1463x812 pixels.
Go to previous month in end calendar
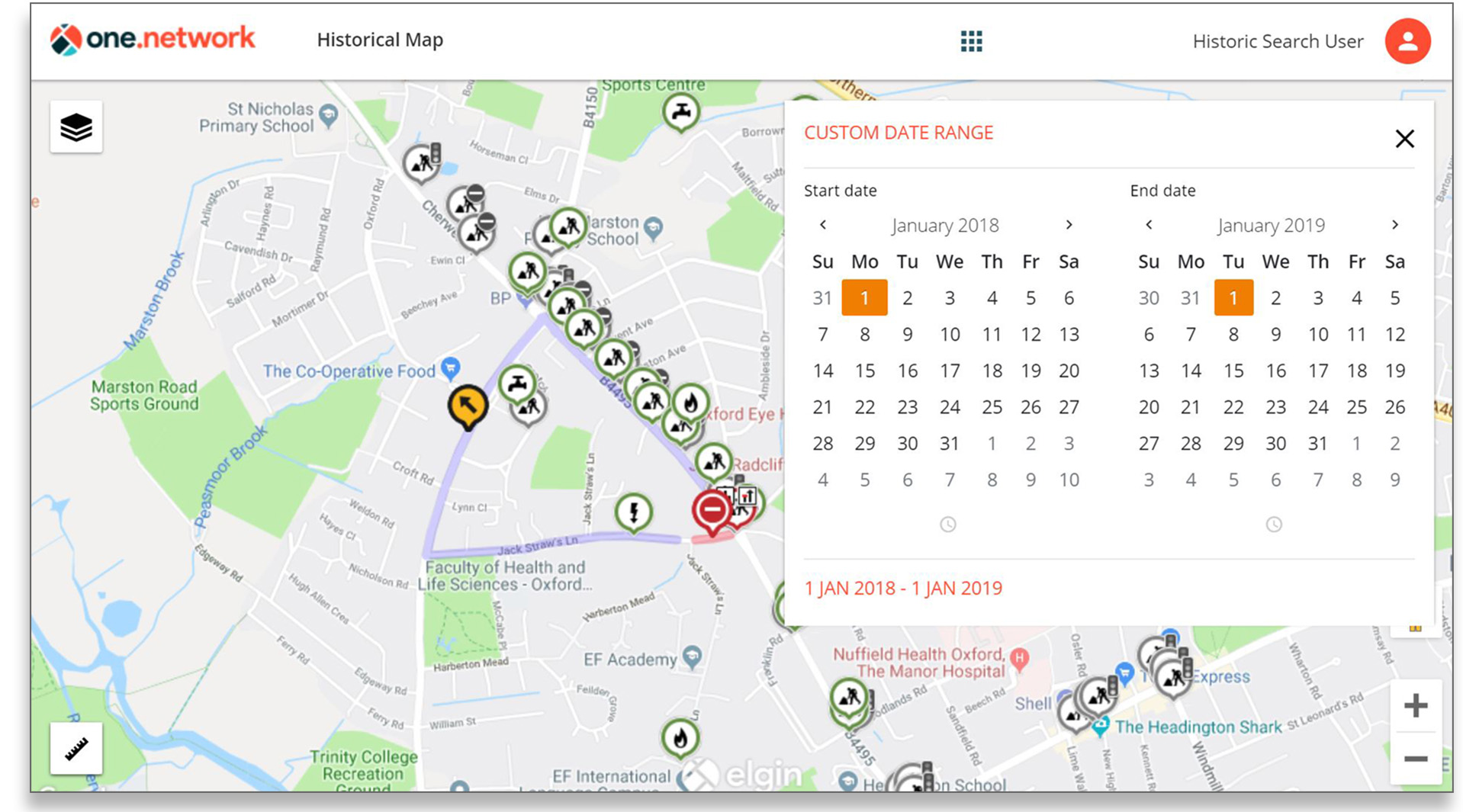pyautogui.click(x=1149, y=225)
